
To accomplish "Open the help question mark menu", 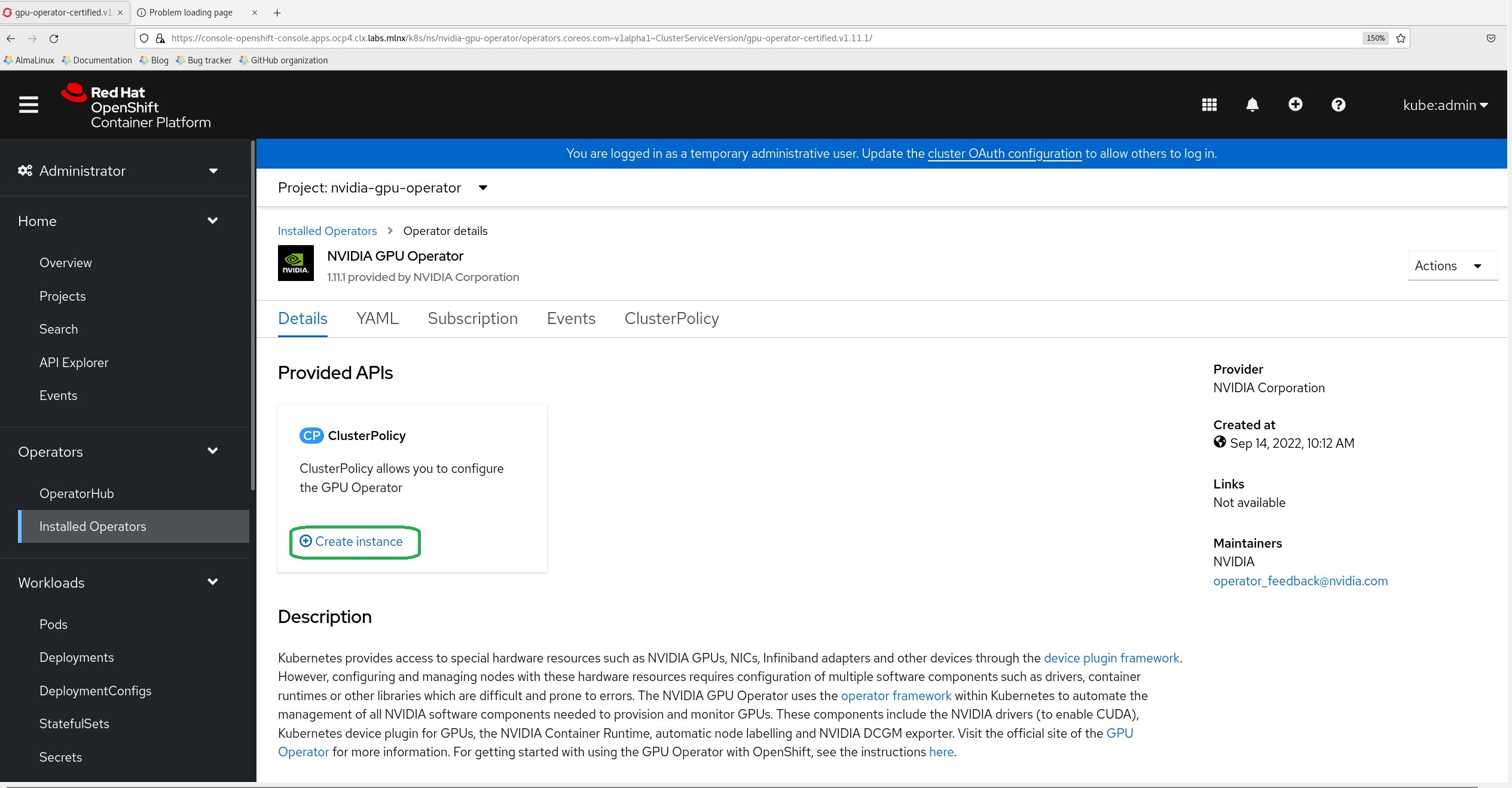I will pyautogui.click(x=1338, y=105).
